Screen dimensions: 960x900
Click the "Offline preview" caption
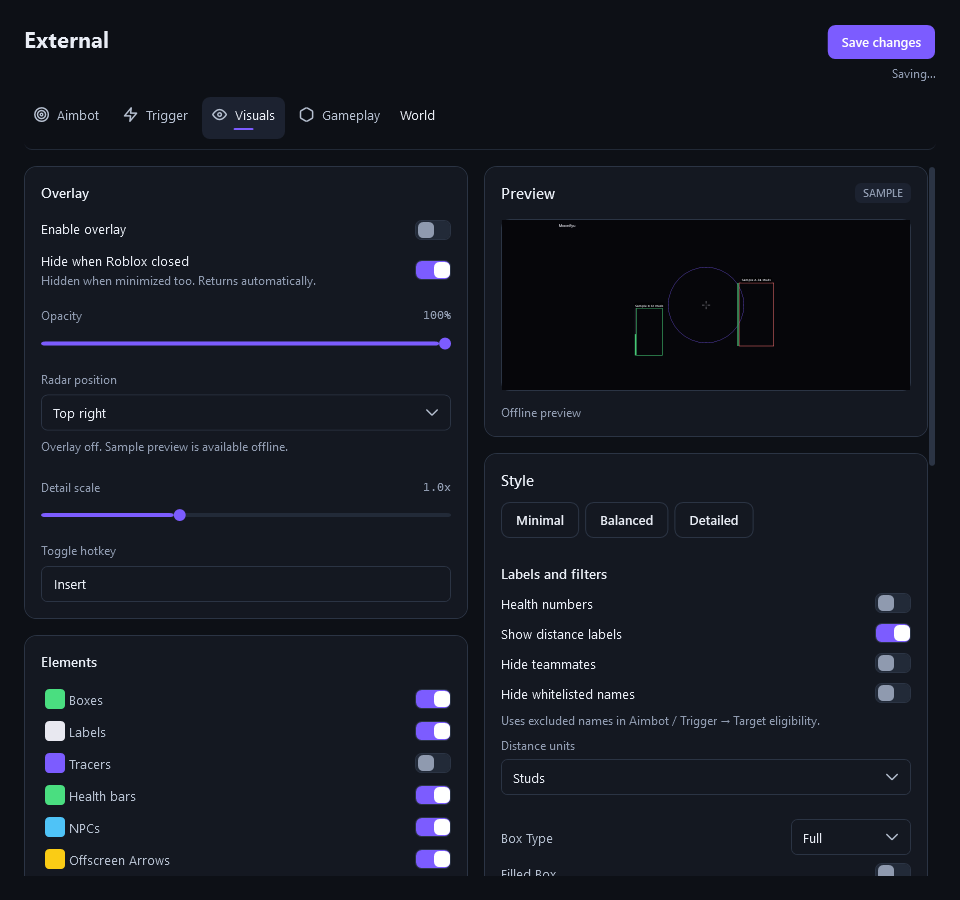click(541, 413)
